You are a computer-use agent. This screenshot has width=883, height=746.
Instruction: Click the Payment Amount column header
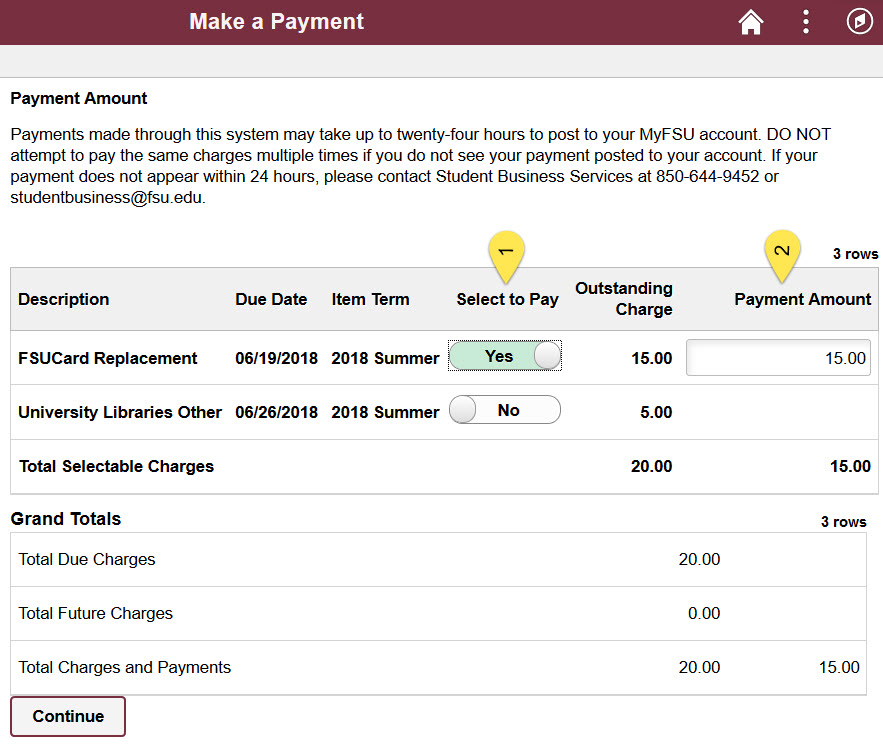click(802, 299)
